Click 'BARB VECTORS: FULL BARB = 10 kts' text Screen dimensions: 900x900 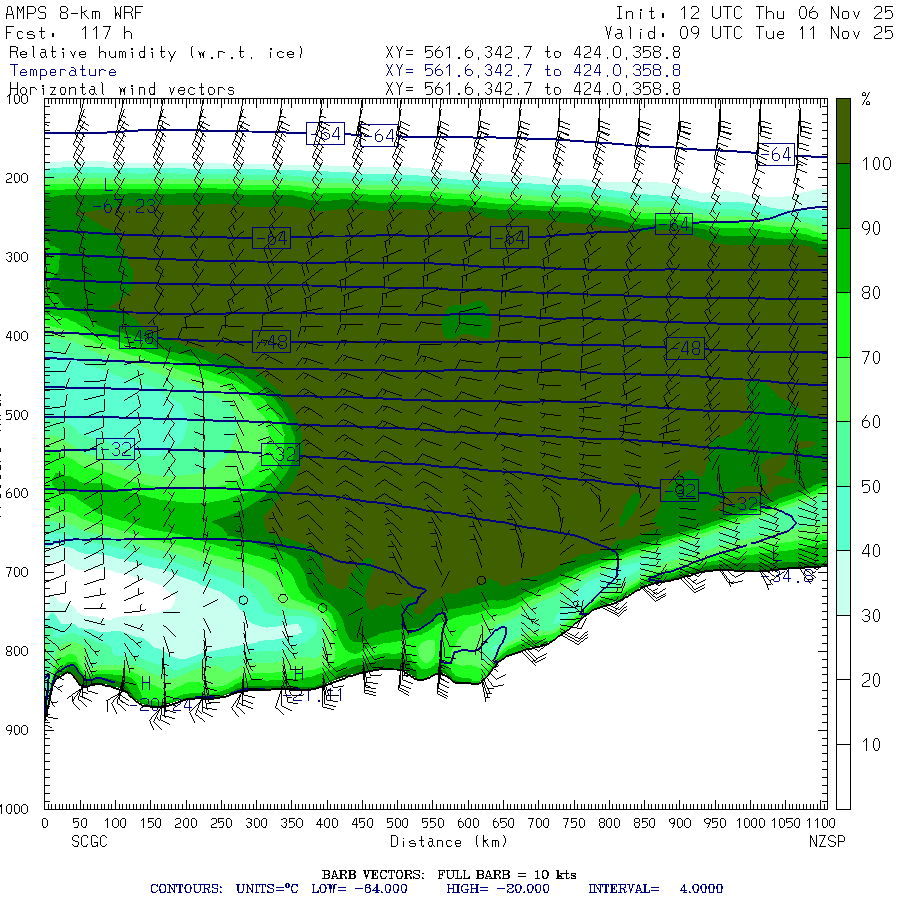tap(449, 875)
